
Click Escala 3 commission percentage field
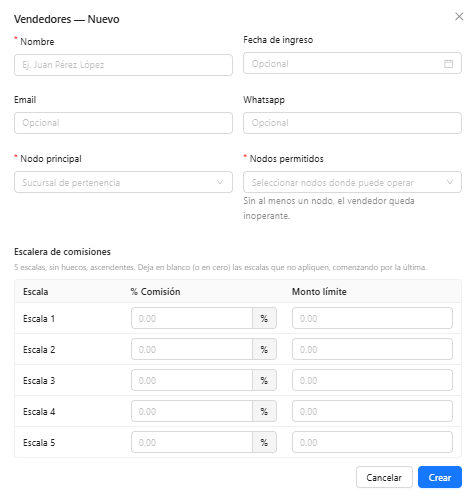[192, 380]
